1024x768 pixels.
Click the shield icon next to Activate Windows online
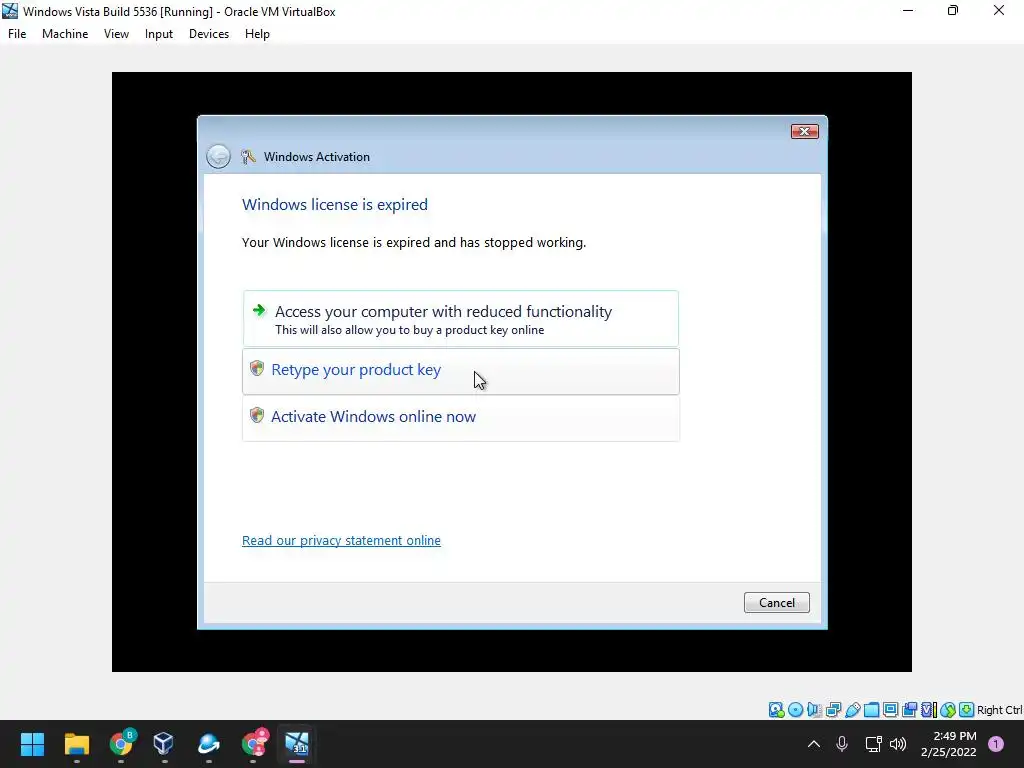click(257, 415)
